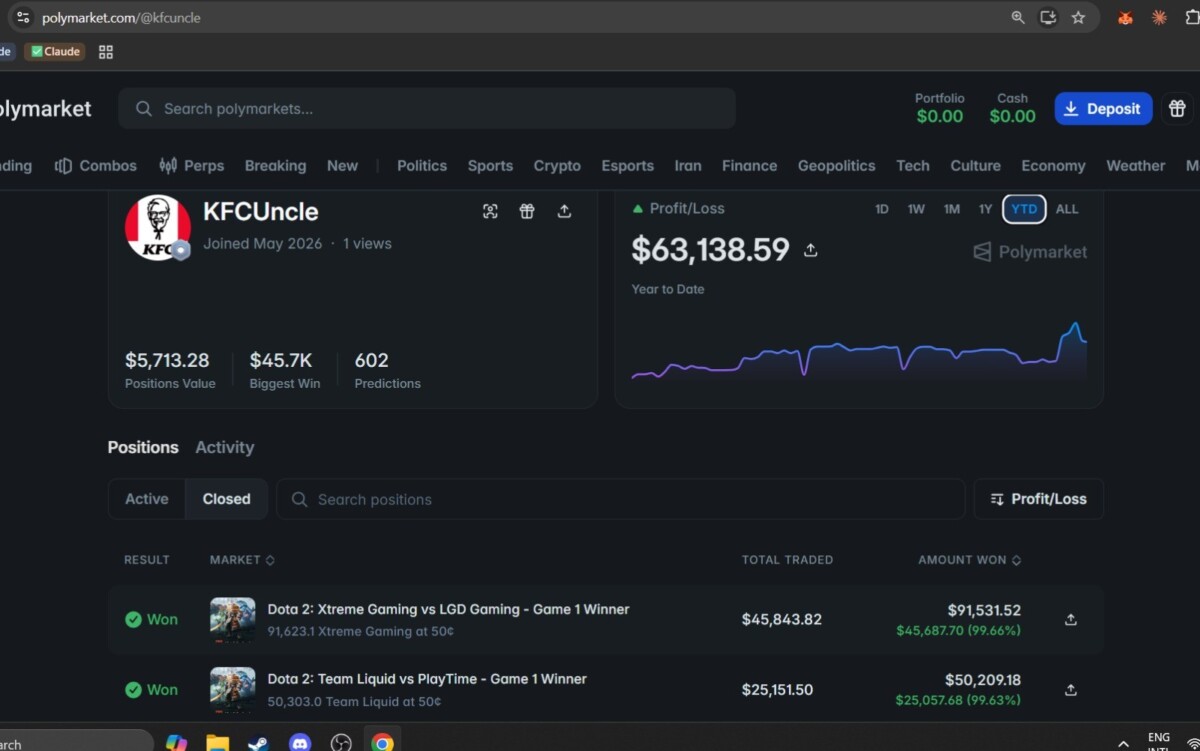Select the 1M profit range
Screen dimensions: 1200x751
[x=951, y=209]
